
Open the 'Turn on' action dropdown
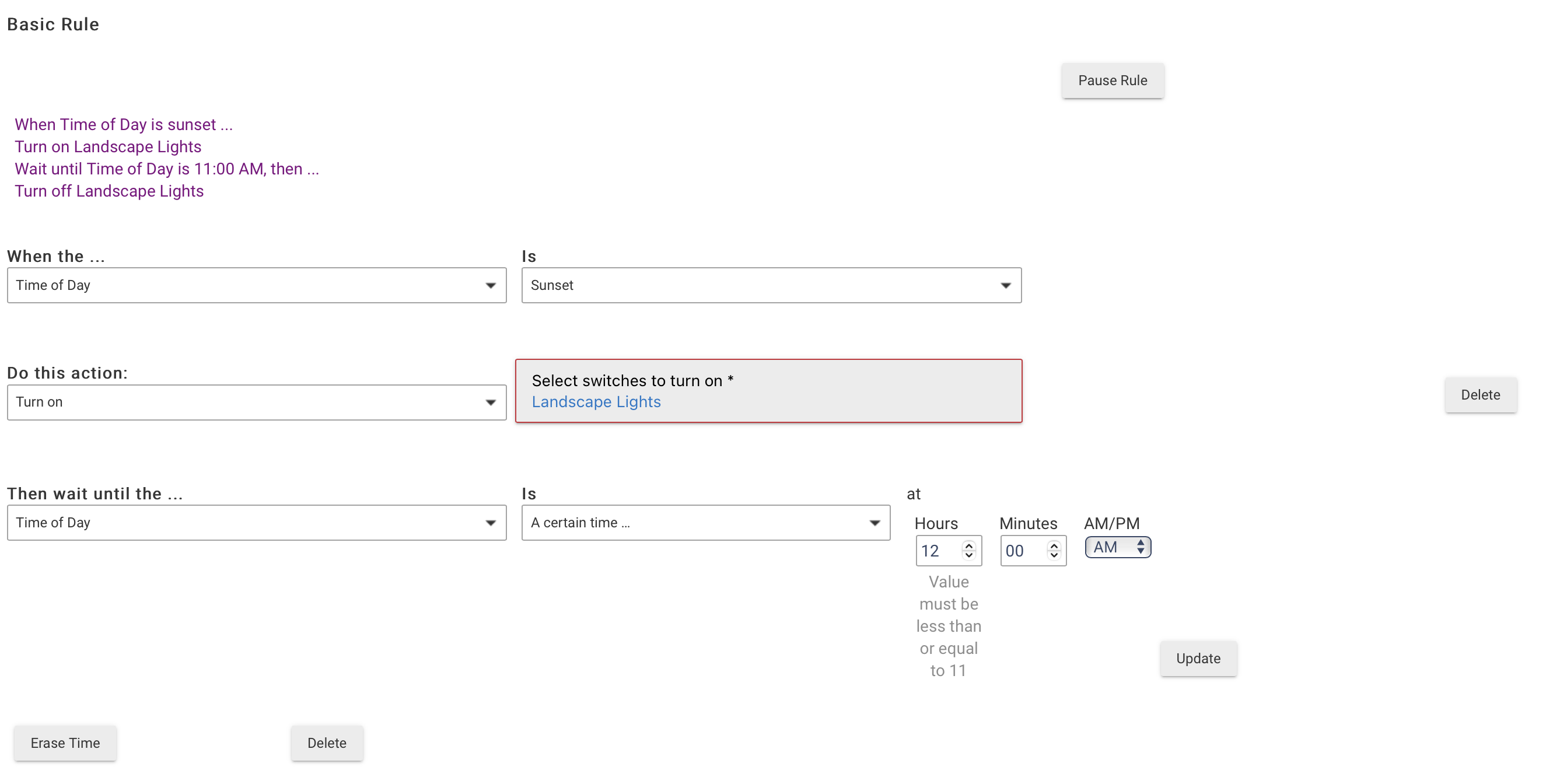[256, 402]
